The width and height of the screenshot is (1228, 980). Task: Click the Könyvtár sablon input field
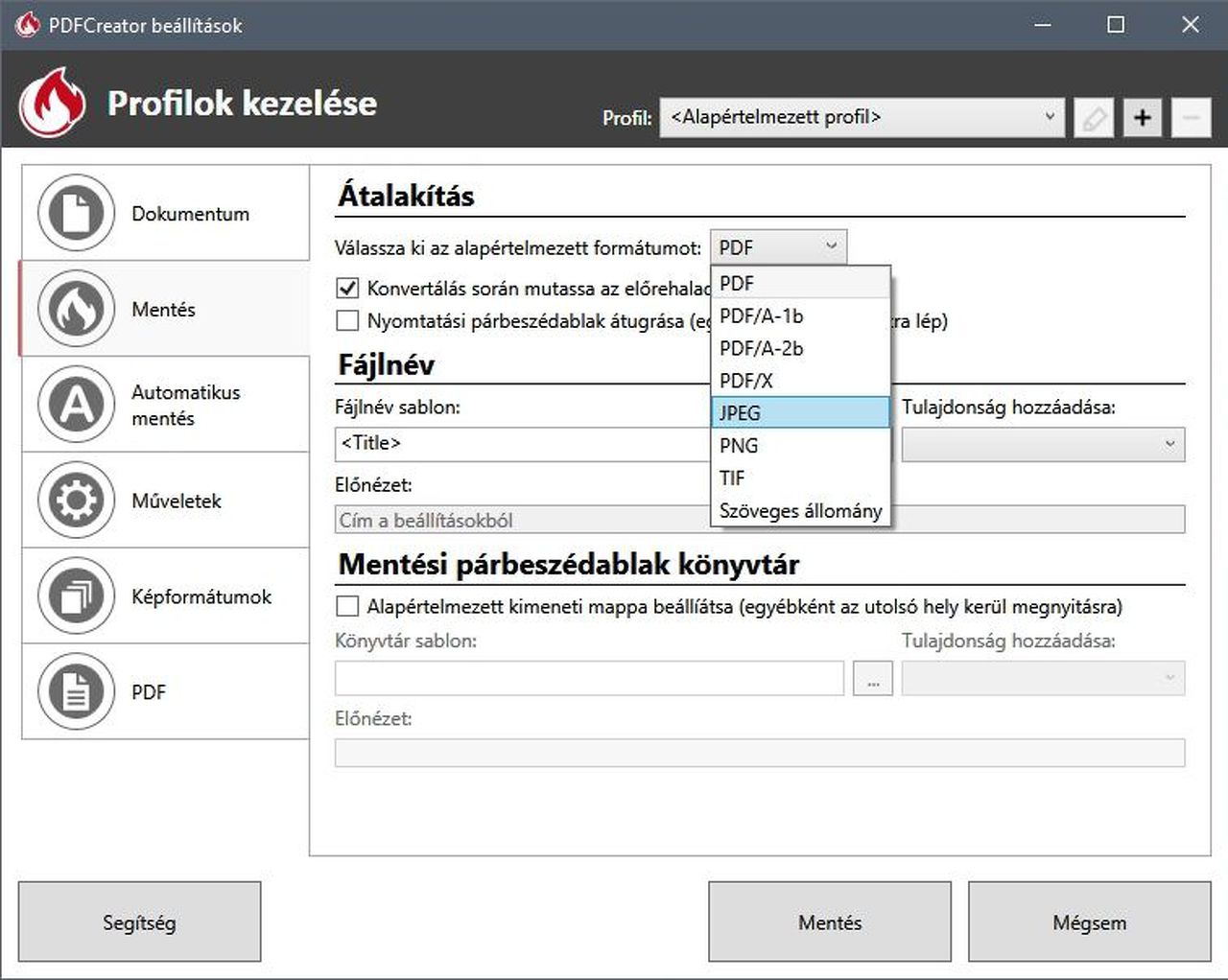point(589,678)
